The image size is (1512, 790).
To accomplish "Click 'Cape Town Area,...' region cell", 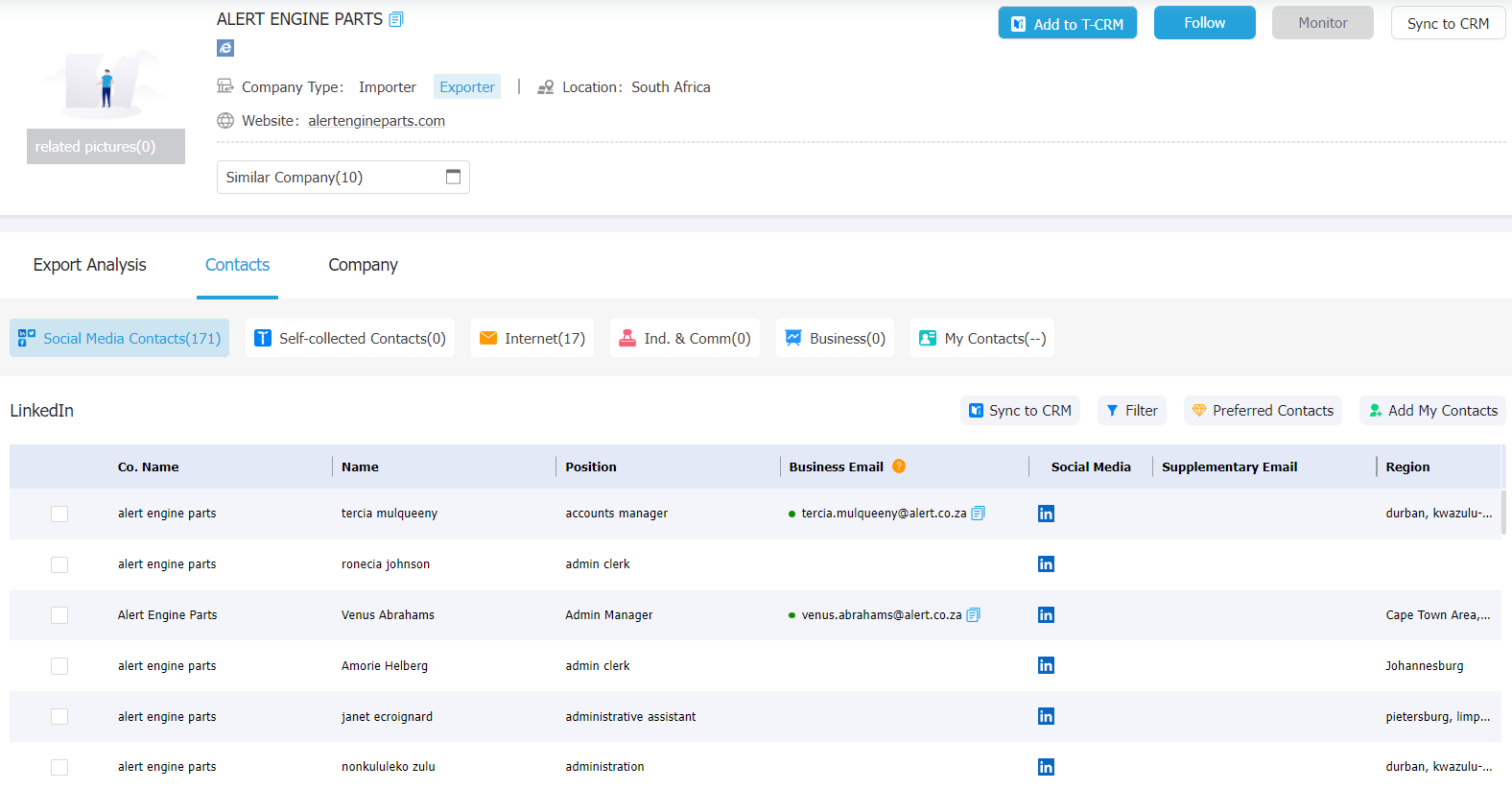I will [1438, 615].
